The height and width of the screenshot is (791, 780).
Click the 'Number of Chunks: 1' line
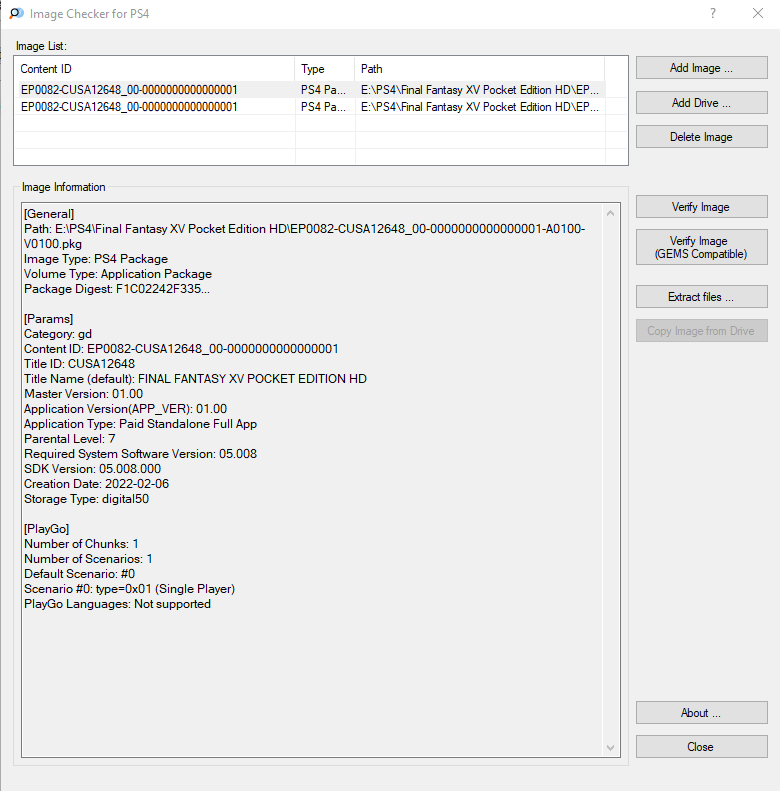pyautogui.click(x=81, y=544)
